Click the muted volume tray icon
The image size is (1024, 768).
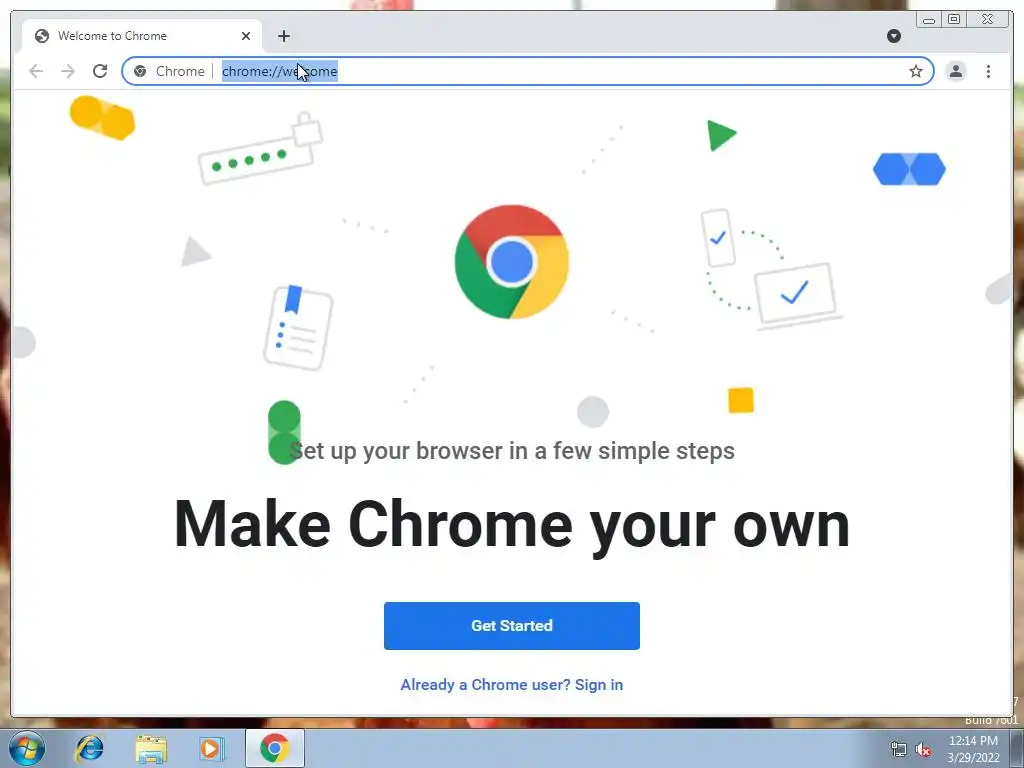[x=923, y=750]
